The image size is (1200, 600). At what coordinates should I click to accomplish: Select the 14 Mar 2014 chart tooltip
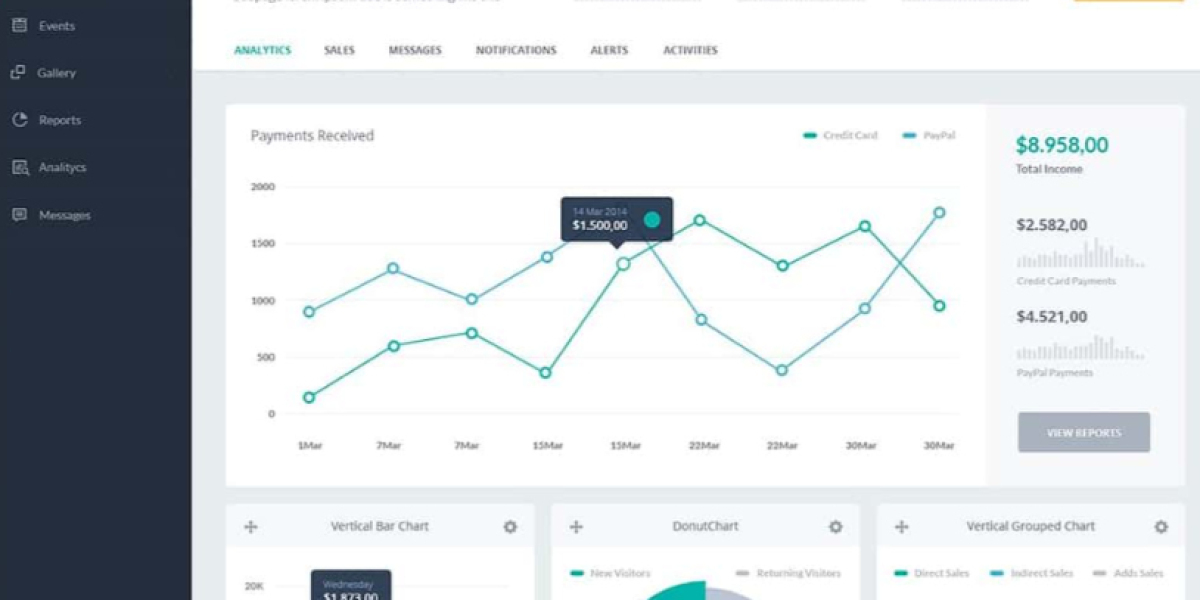[615, 219]
